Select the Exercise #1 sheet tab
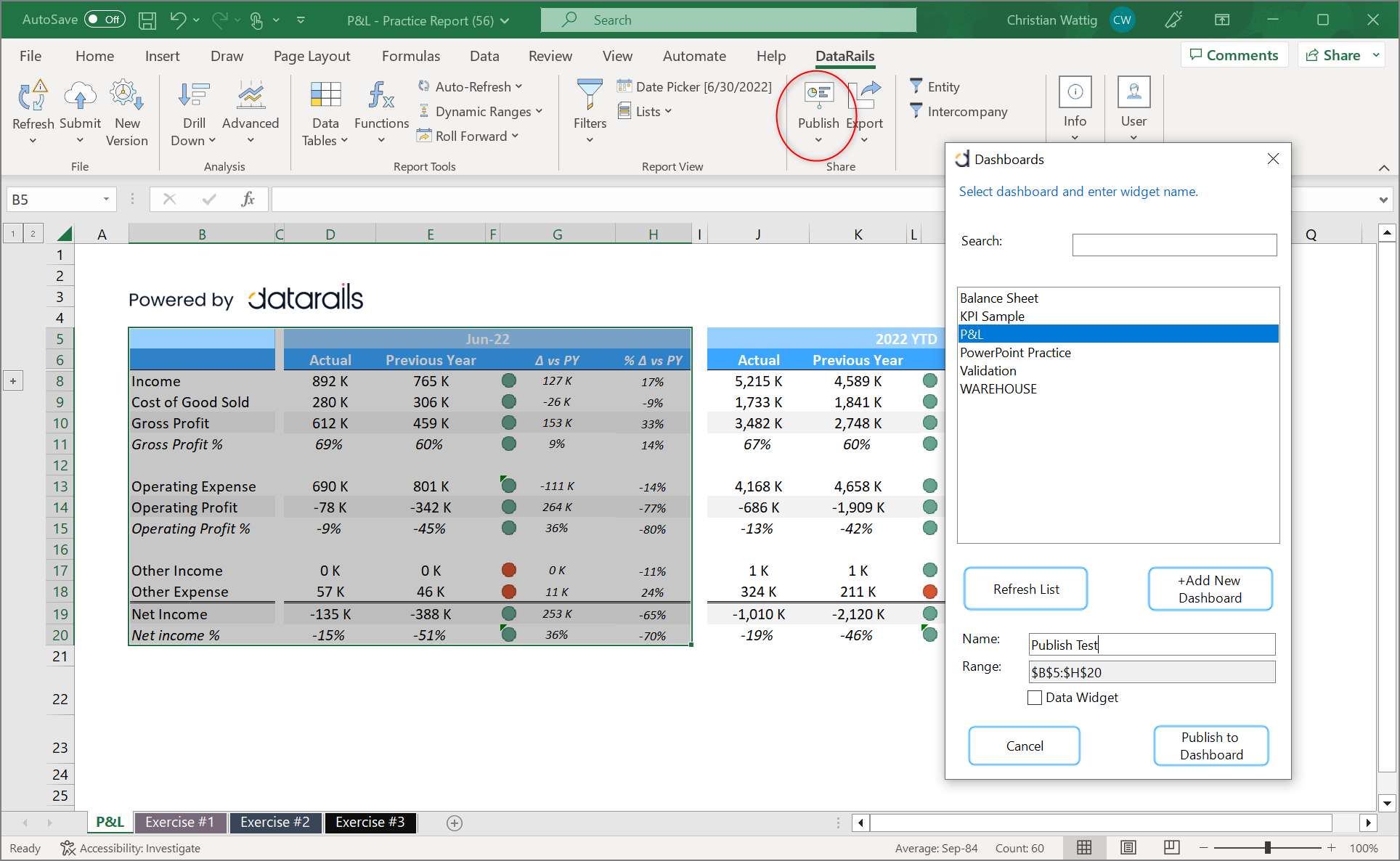 click(x=180, y=822)
